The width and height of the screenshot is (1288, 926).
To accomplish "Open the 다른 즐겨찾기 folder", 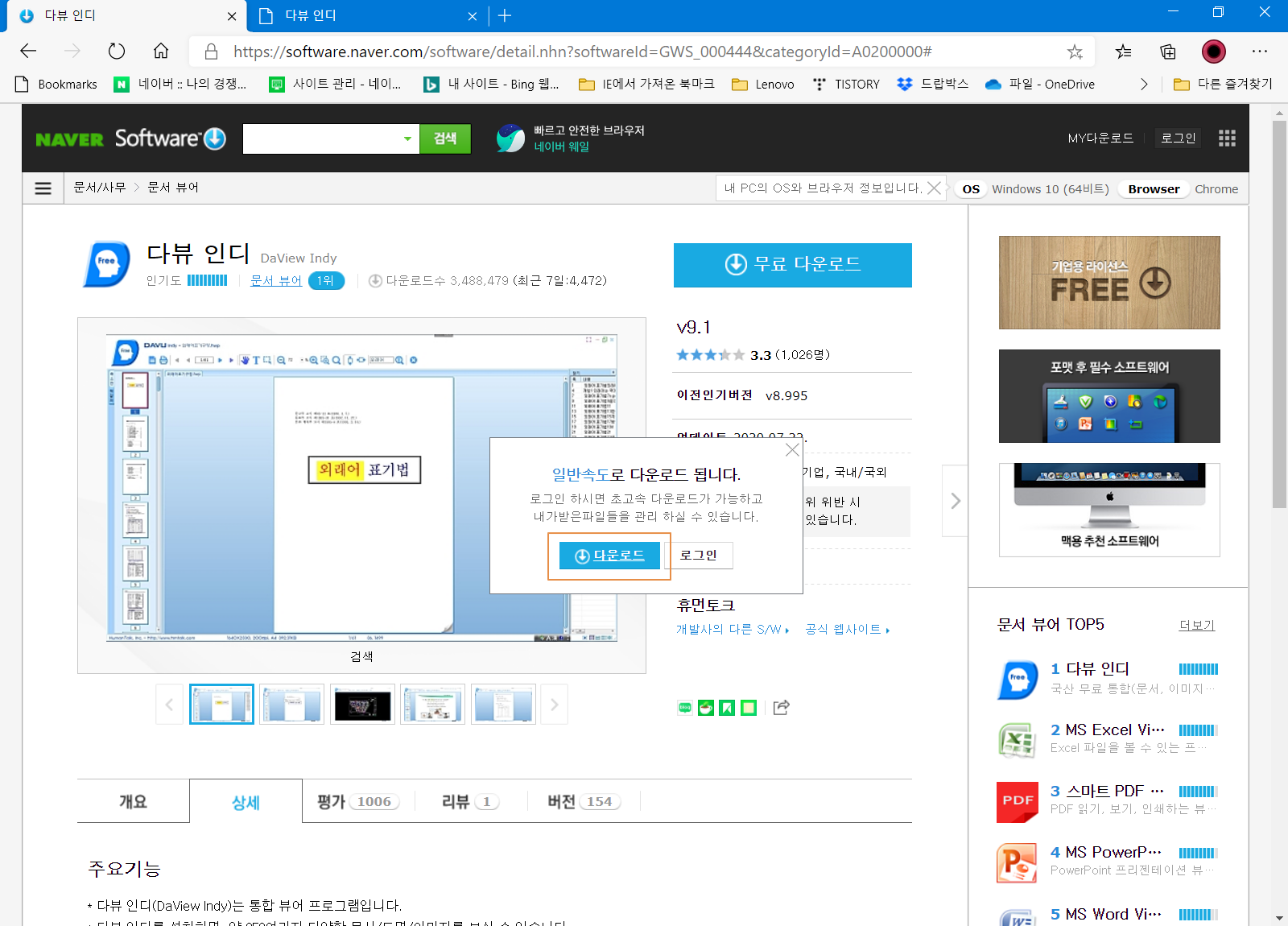I will 1223,84.
